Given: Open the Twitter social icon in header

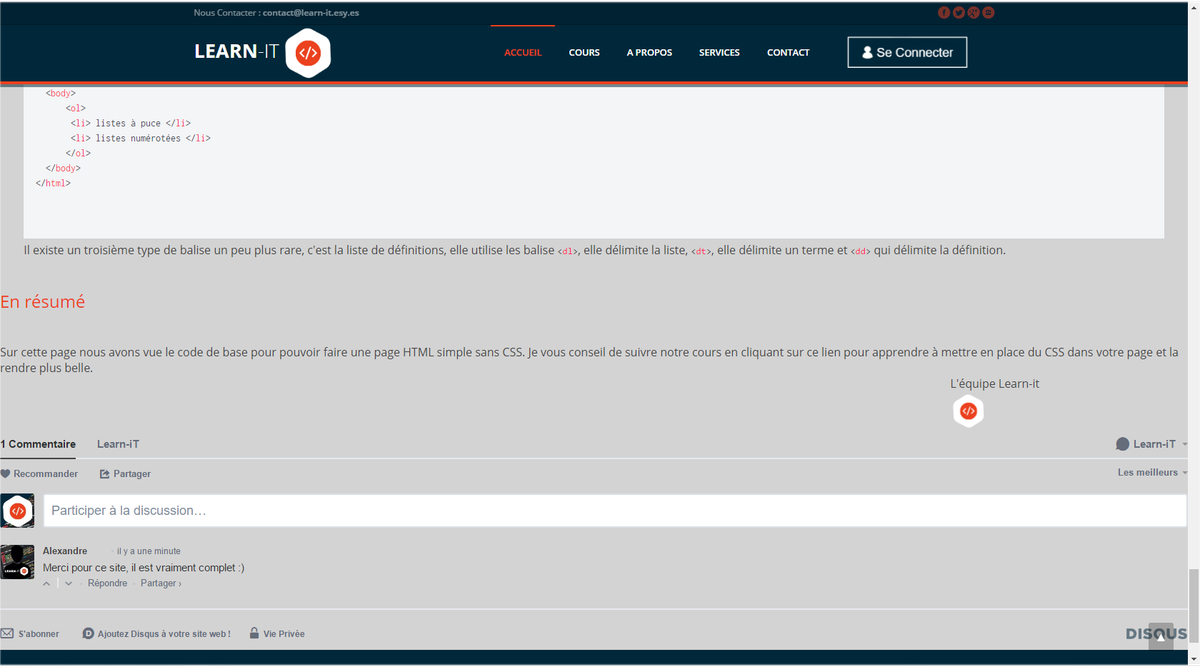Looking at the screenshot, I should click(958, 13).
